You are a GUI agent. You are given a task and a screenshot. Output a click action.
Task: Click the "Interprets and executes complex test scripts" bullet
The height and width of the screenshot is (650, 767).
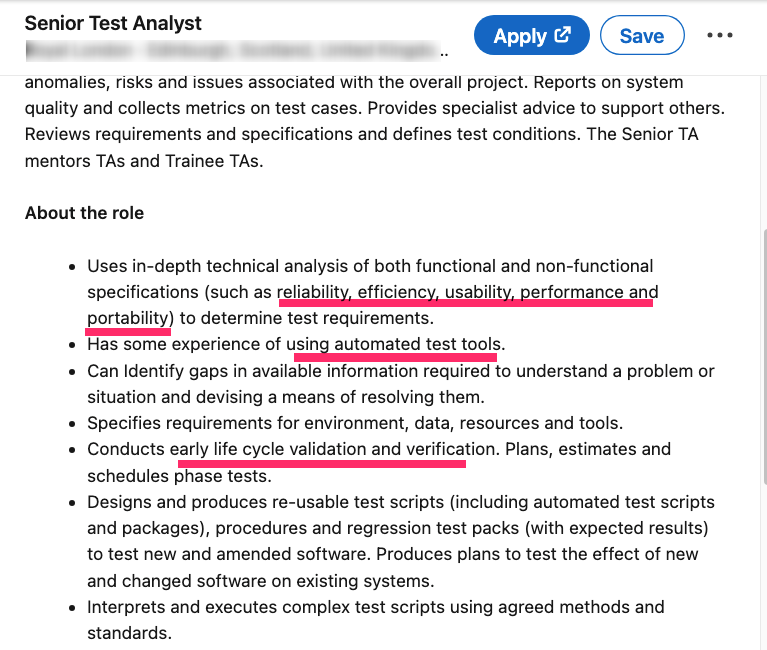point(375,607)
